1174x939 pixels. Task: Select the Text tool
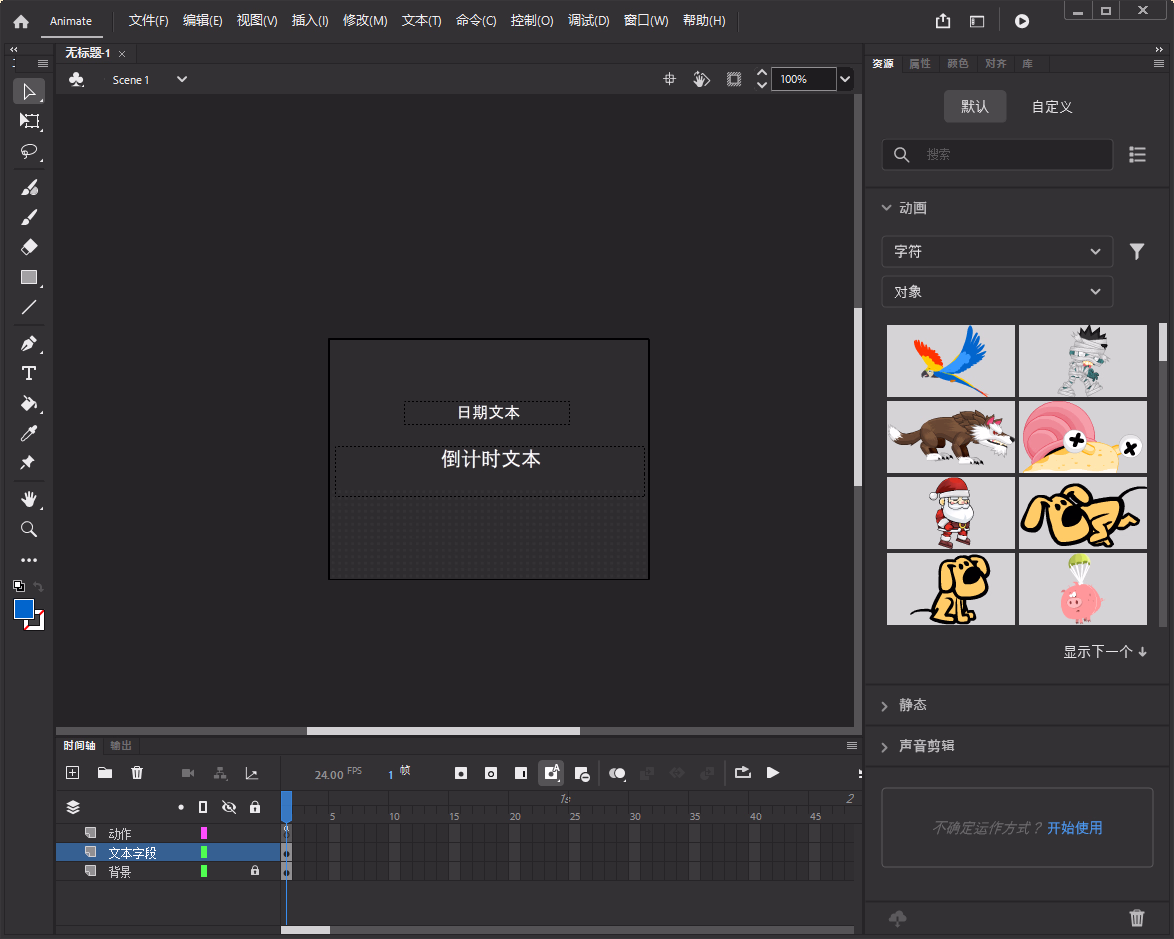click(28, 373)
